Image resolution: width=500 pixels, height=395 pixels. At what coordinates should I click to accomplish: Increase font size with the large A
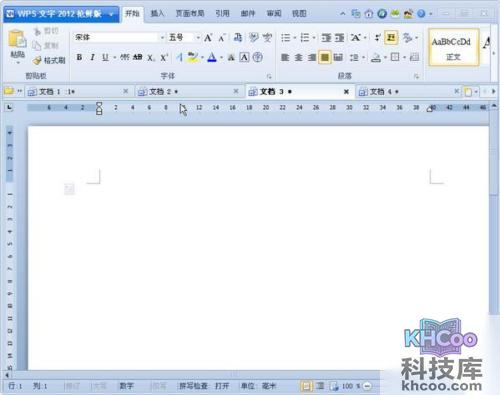pos(208,38)
